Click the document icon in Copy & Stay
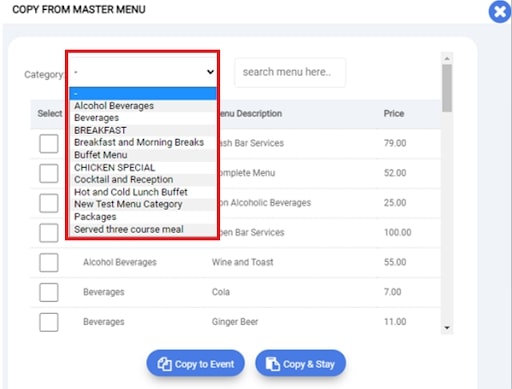Image resolution: width=512 pixels, height=389 pixels. click(273, 364)
